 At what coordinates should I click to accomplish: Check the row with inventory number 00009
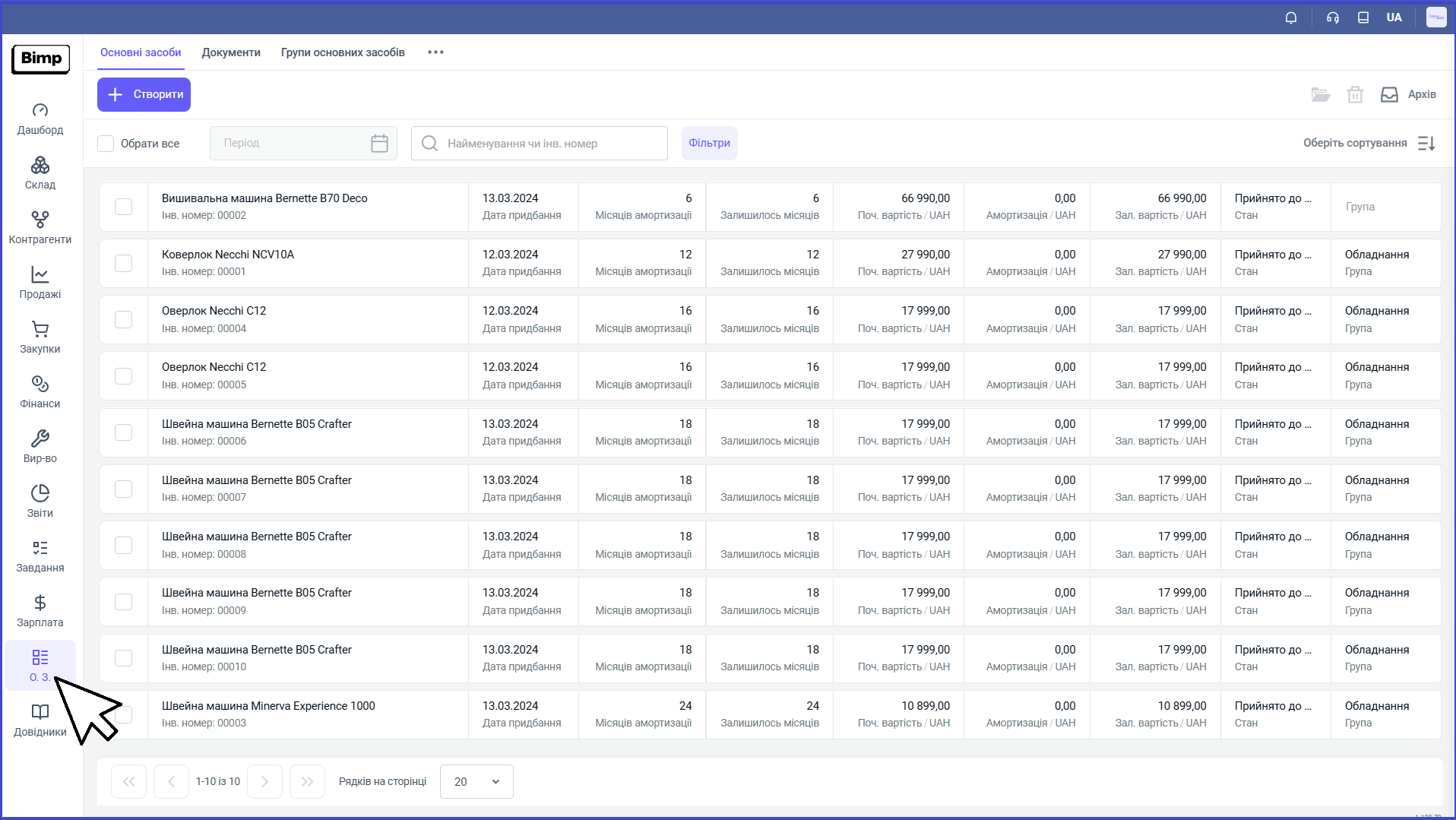pos(123,602)
